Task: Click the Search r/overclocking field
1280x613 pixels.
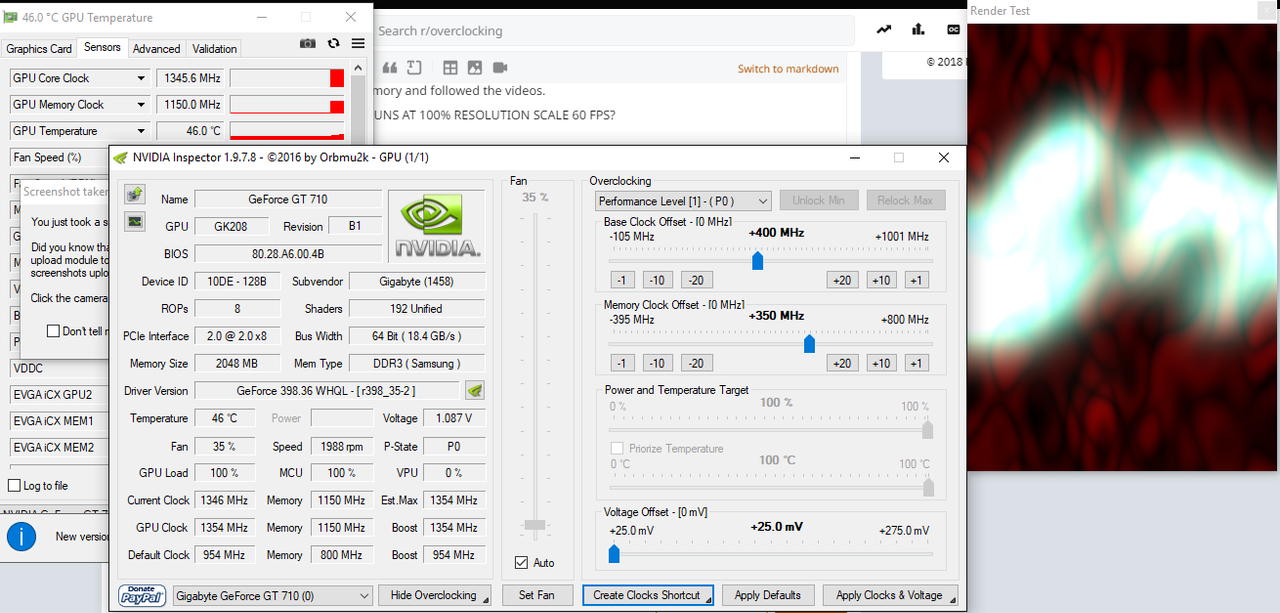Action: coord(614,31)
